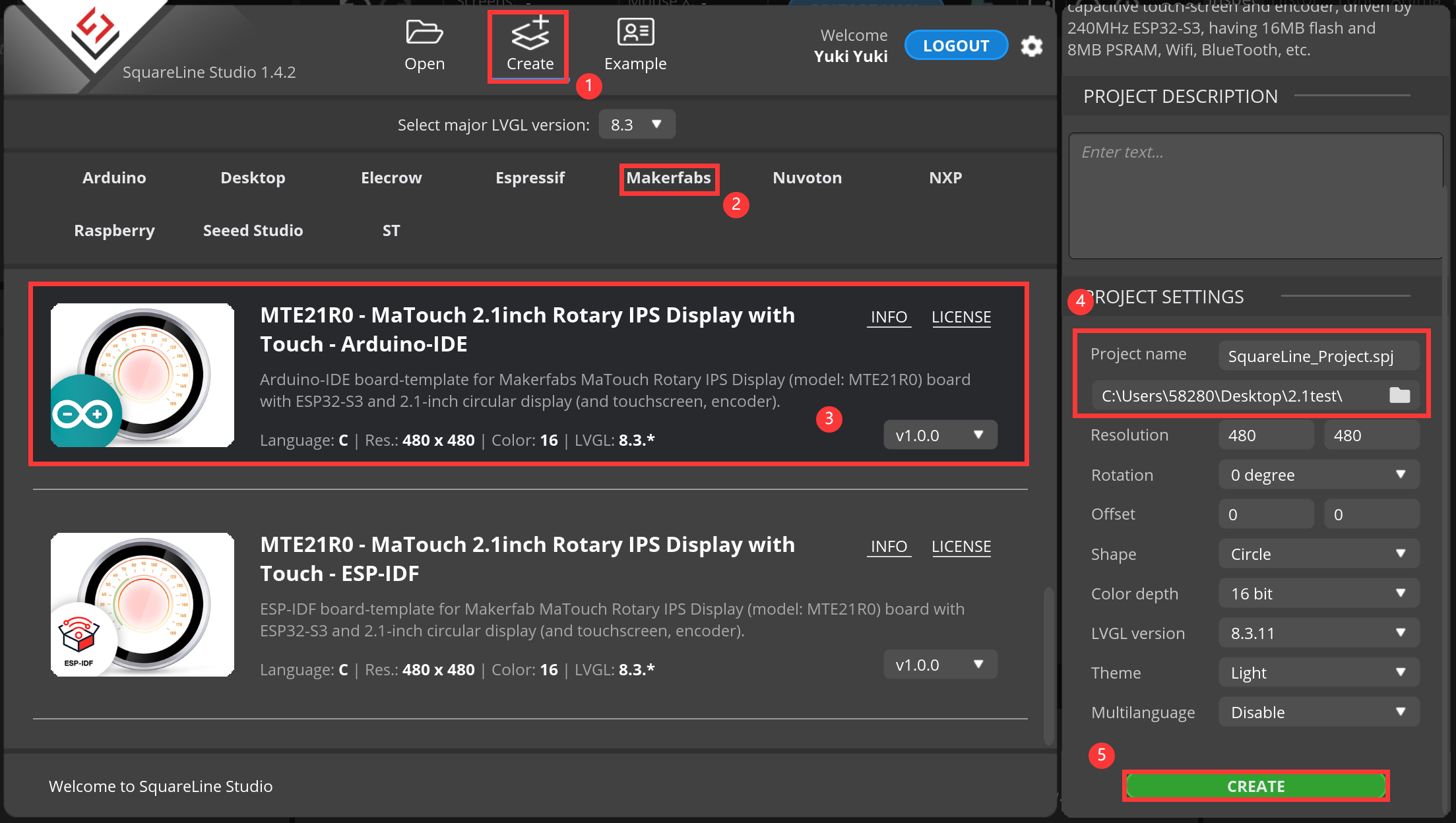Expand v1.0.0 version dropdown of ESP-IDF template
1456x823 pixels.
[x=940, y=665]
